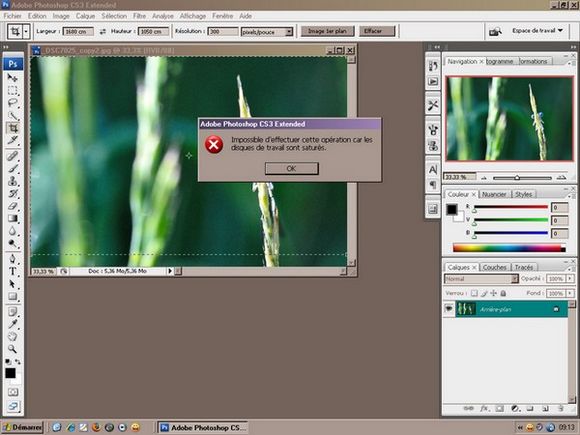Select the History Brush tool
This screenshot has height=435, width=580.
12,193
